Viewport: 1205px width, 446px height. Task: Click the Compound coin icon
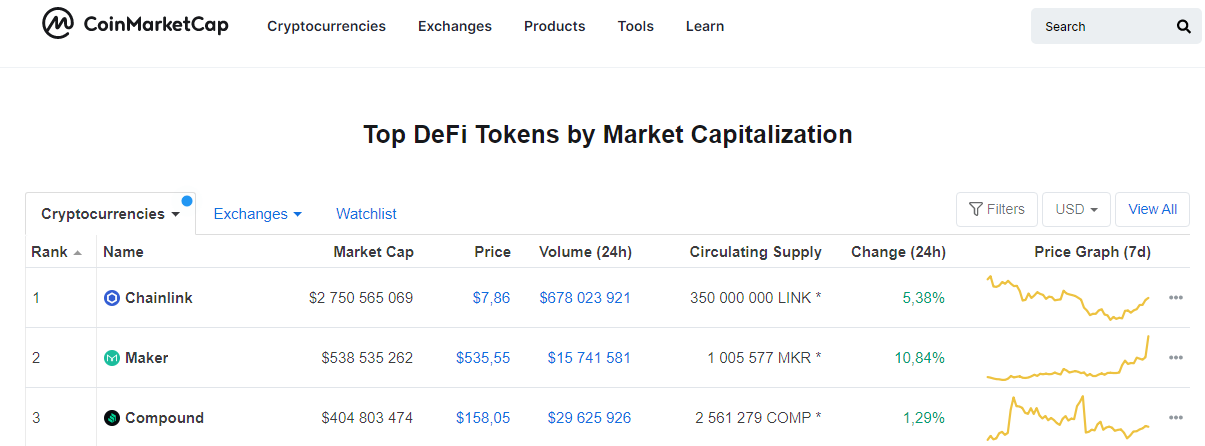112,418
